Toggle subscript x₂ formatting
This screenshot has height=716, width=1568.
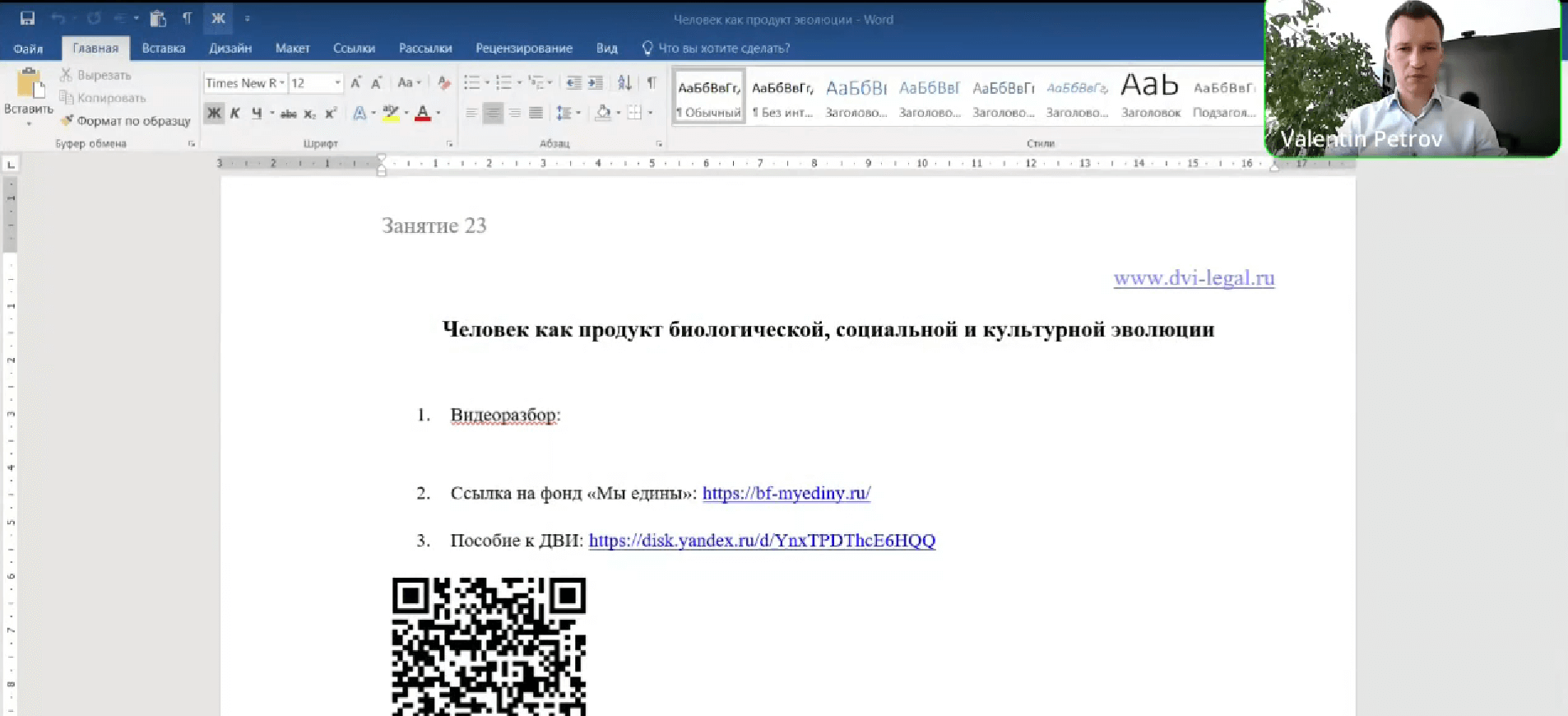pyautogui.click(x=309, y=114)
